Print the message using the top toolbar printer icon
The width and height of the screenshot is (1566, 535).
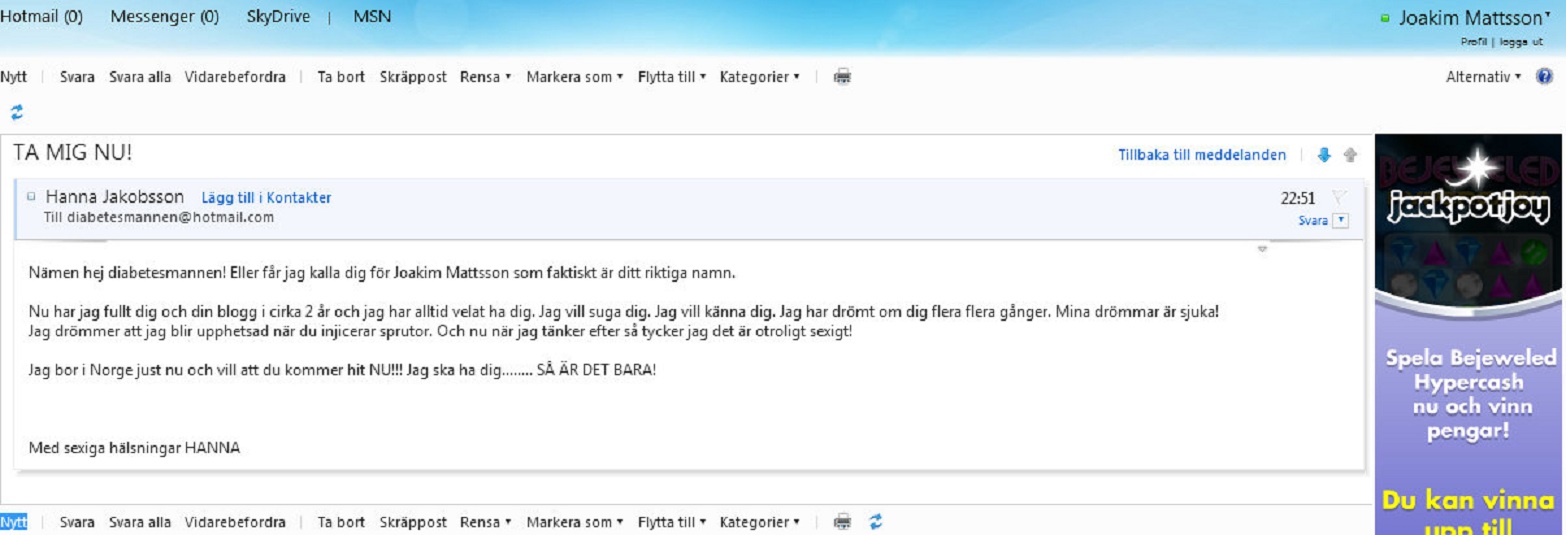tap(842, 77)
